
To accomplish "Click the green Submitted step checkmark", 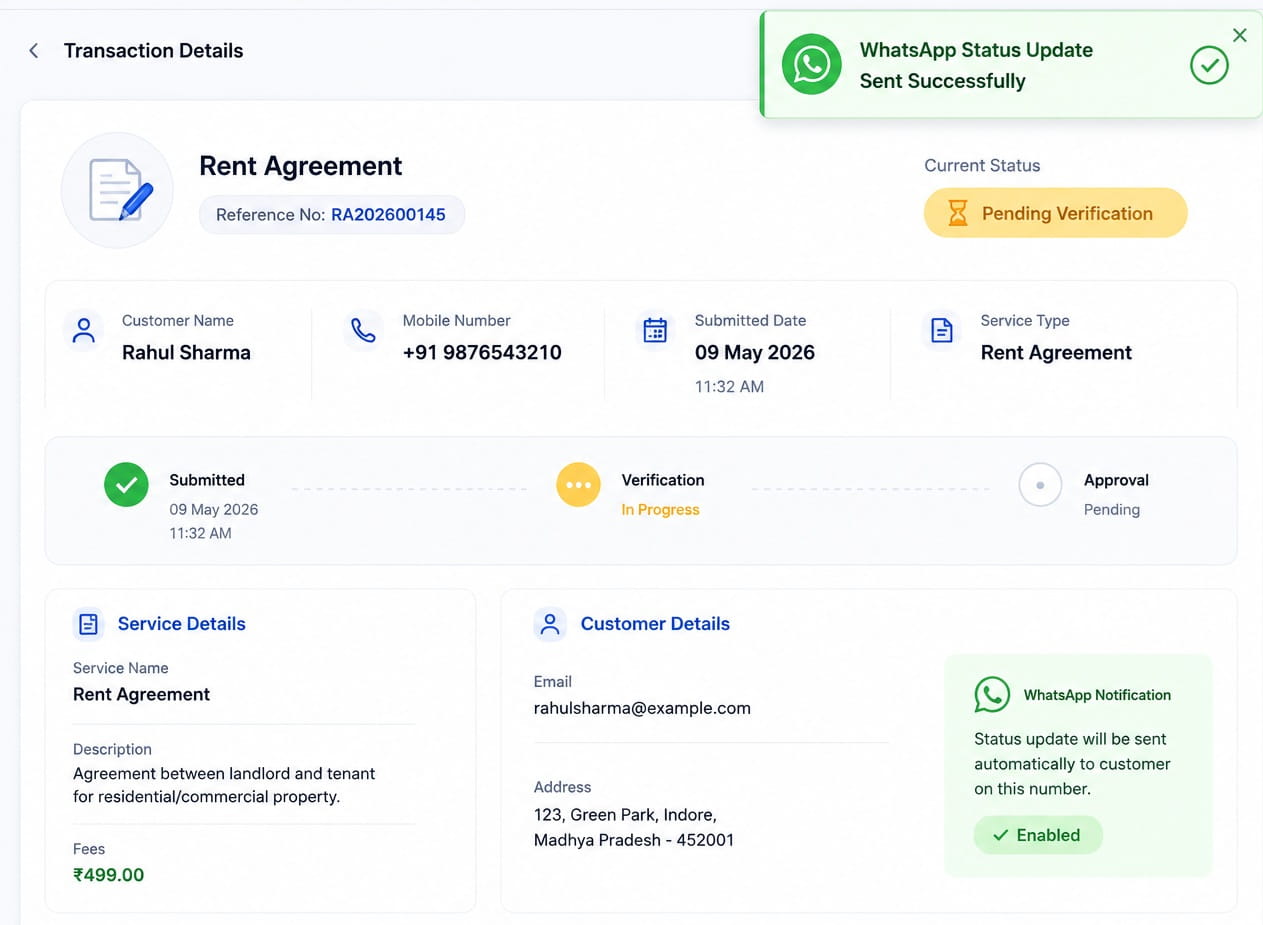I will [126, 485].
